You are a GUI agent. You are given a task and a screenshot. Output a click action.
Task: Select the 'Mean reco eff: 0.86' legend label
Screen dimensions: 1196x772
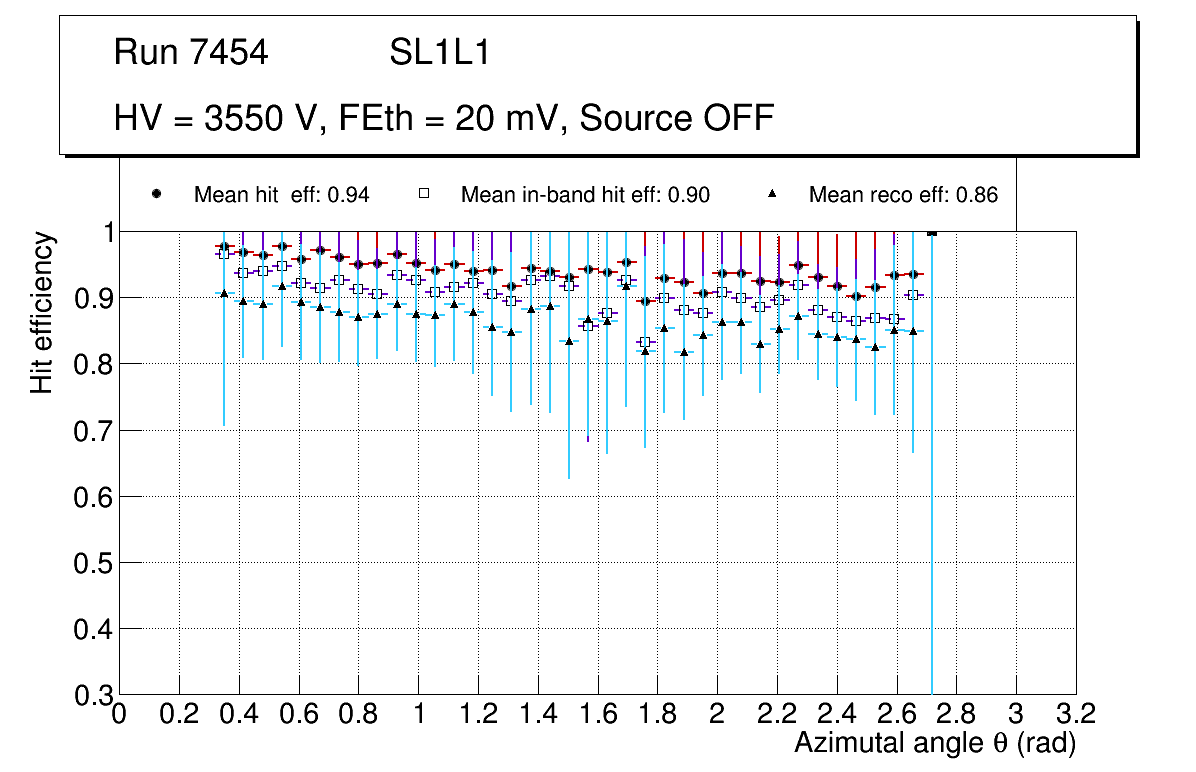(x=903, y=195)
